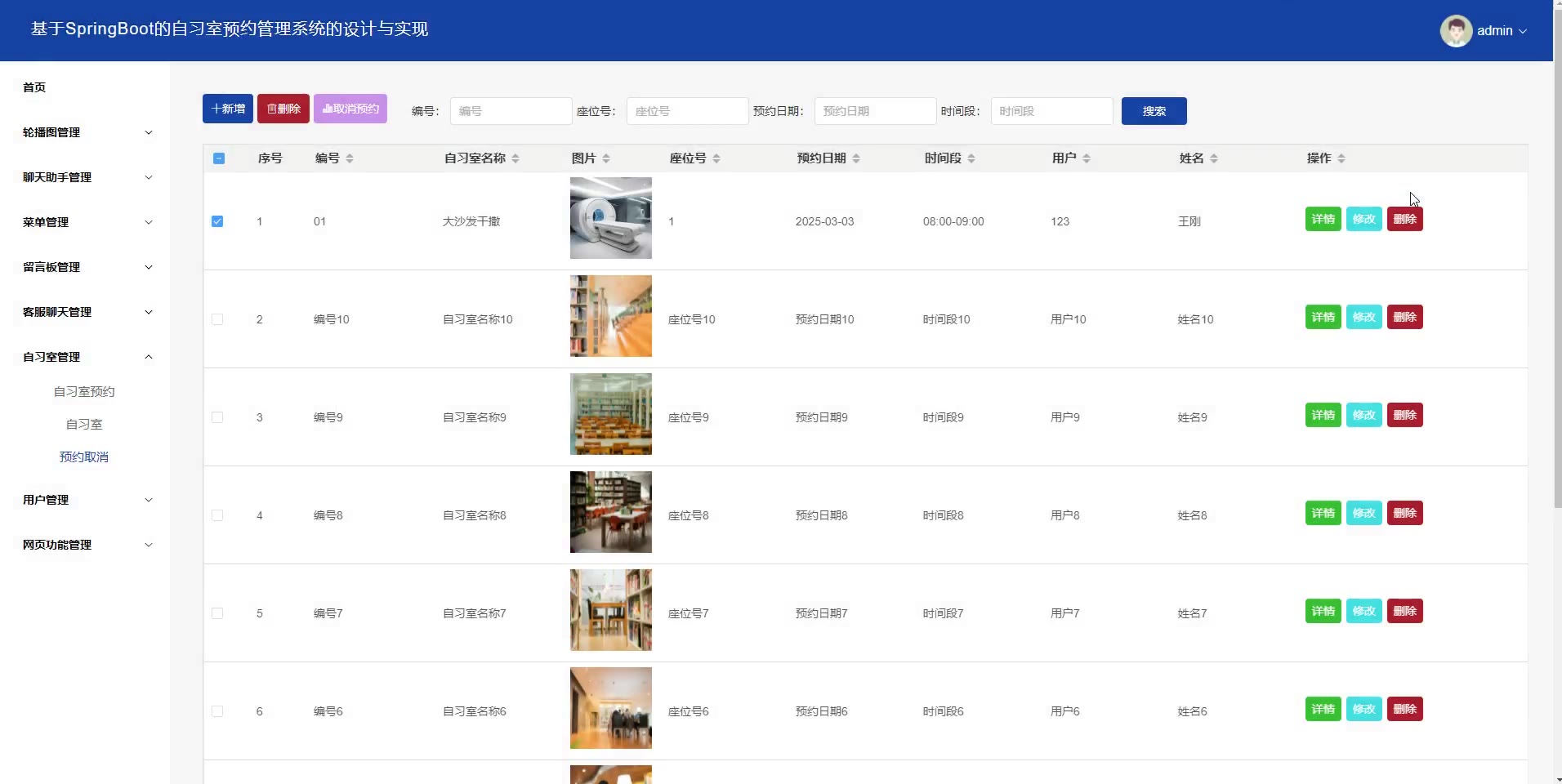Image resolution: width=1562 pixels, height=784 pixels.
Task: Go to 首页 in the sidebar
Action: tap(34, 87)
